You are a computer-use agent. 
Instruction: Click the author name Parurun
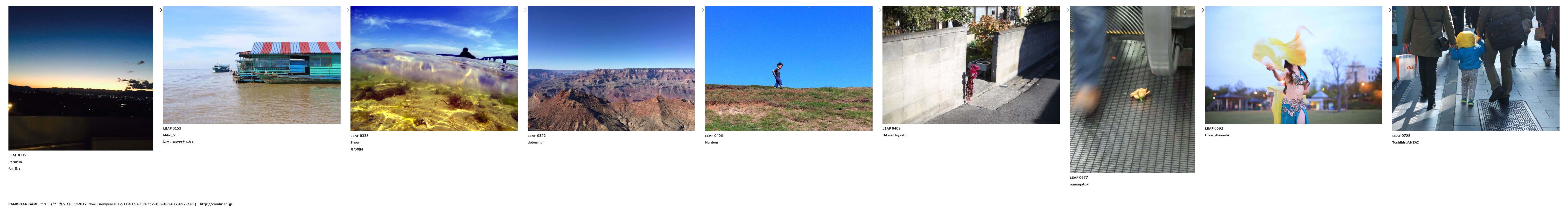(x=15, y=162)
